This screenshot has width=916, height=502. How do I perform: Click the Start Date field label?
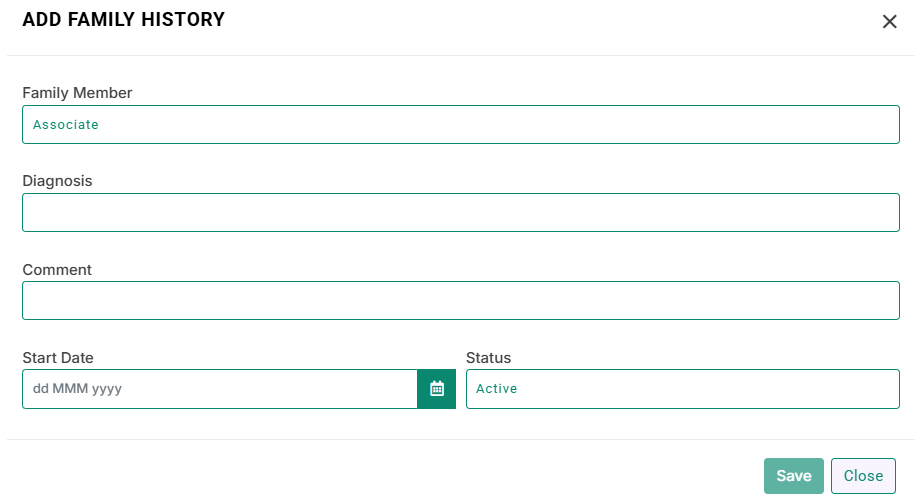[x=58, y=358]
